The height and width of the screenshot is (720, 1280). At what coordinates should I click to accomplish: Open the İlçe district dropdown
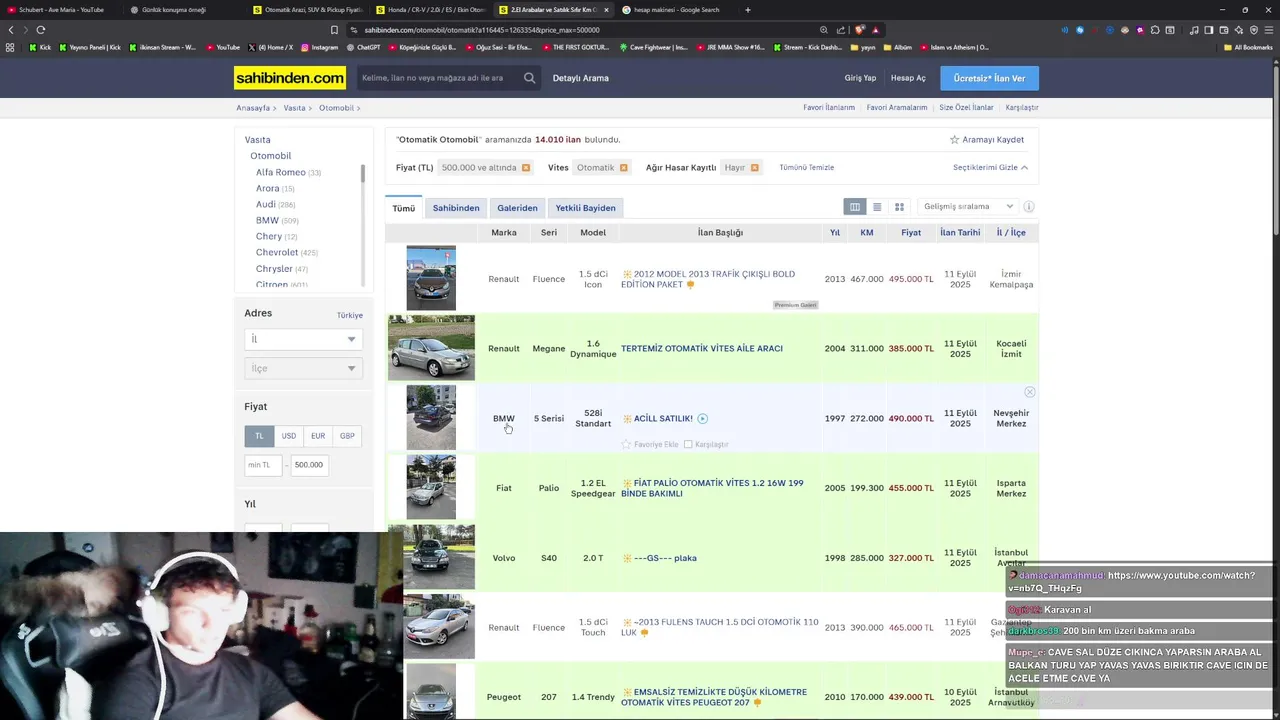(303, 369)
